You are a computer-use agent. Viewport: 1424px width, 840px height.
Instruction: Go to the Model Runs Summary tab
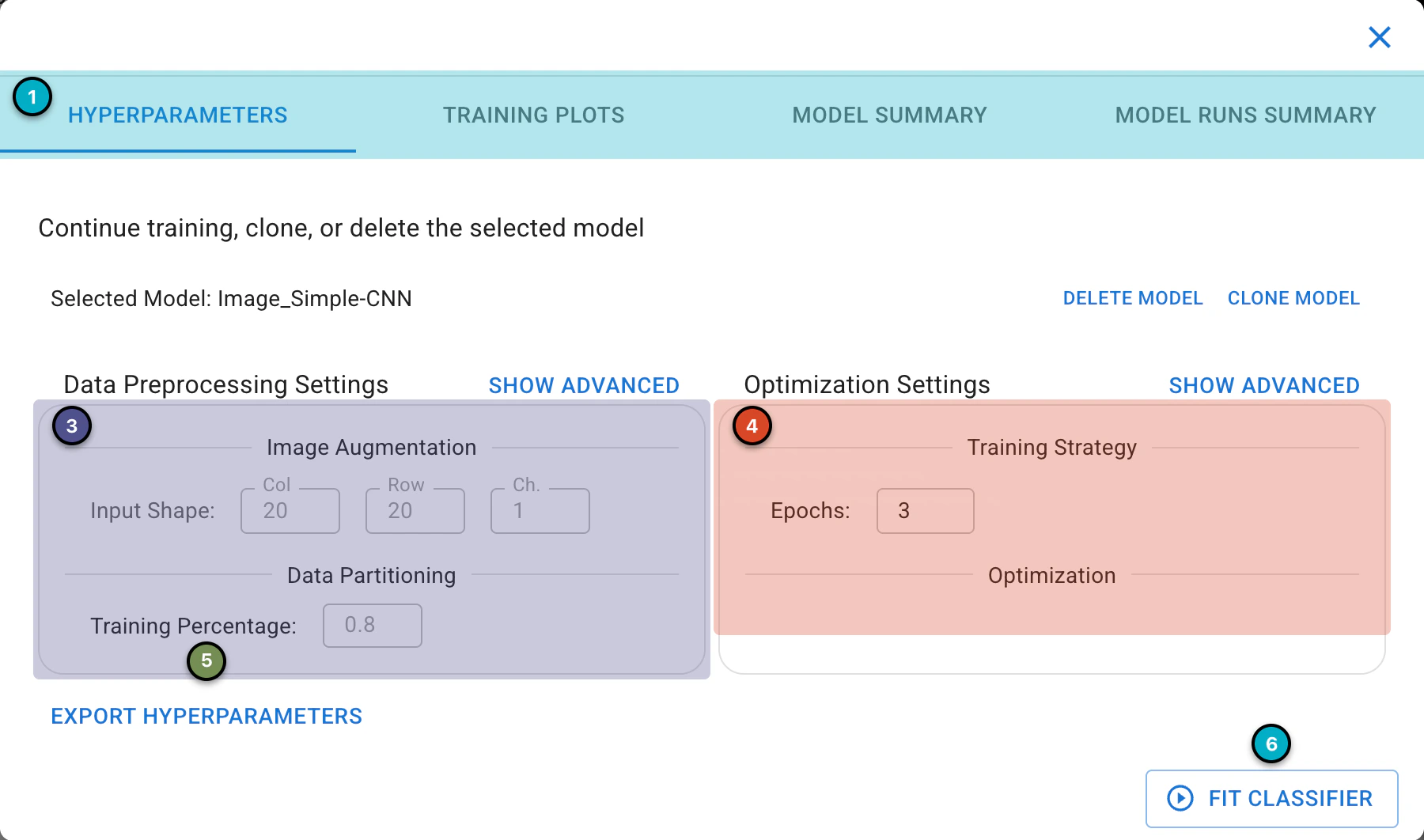[x=1246, y=115]
